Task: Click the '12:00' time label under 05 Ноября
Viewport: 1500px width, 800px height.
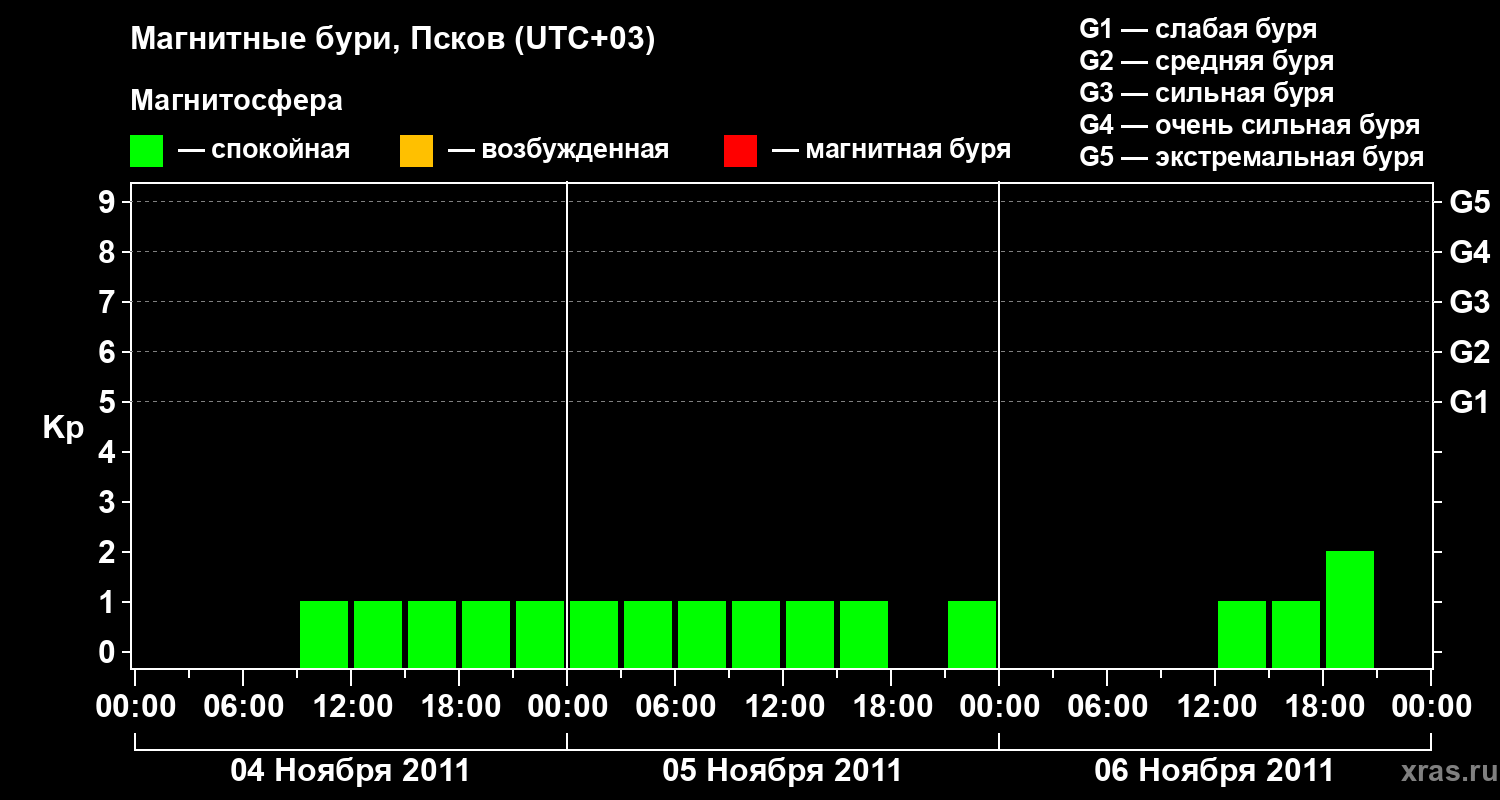Action: pos(783,707)
